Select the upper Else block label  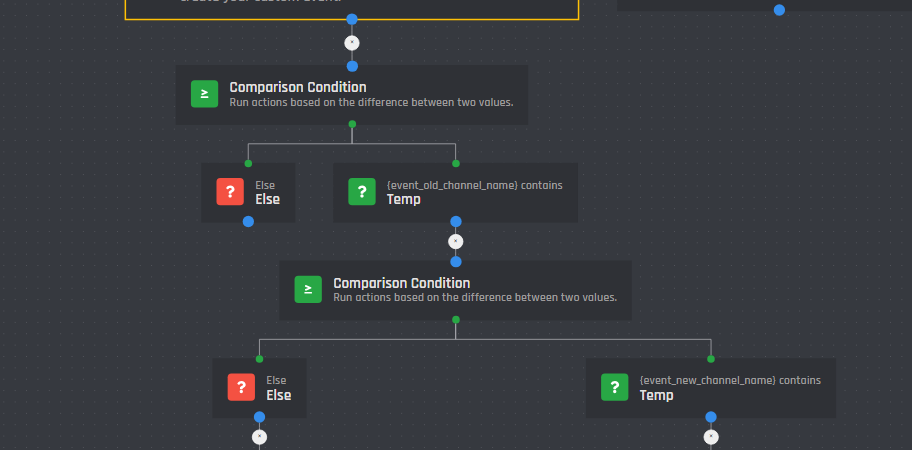click(x=267, y=199)
